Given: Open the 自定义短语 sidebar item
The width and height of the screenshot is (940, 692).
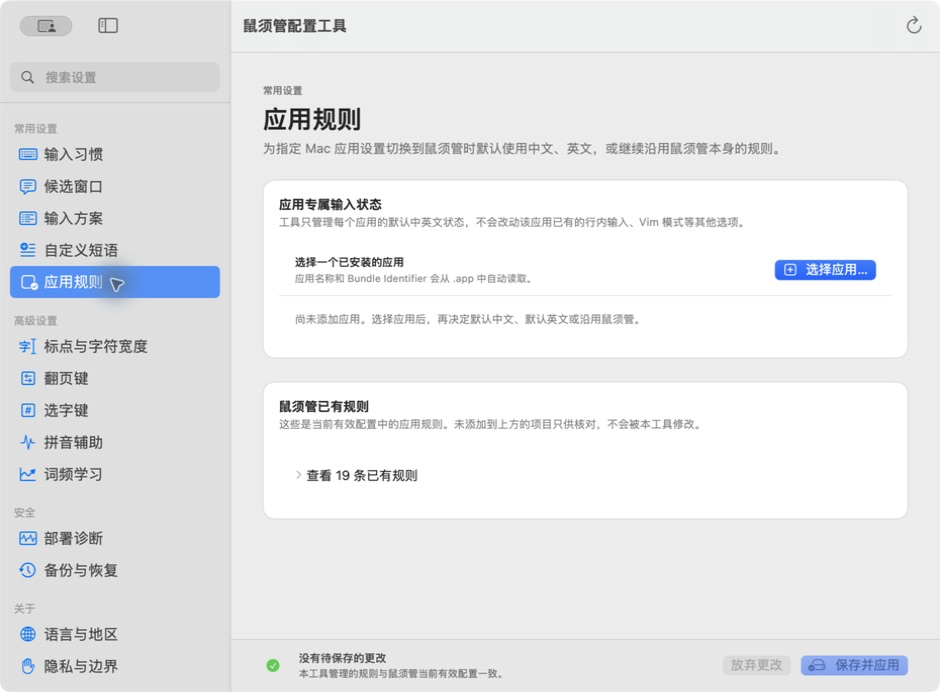Looking at the screenshot, I should point(115,250).
